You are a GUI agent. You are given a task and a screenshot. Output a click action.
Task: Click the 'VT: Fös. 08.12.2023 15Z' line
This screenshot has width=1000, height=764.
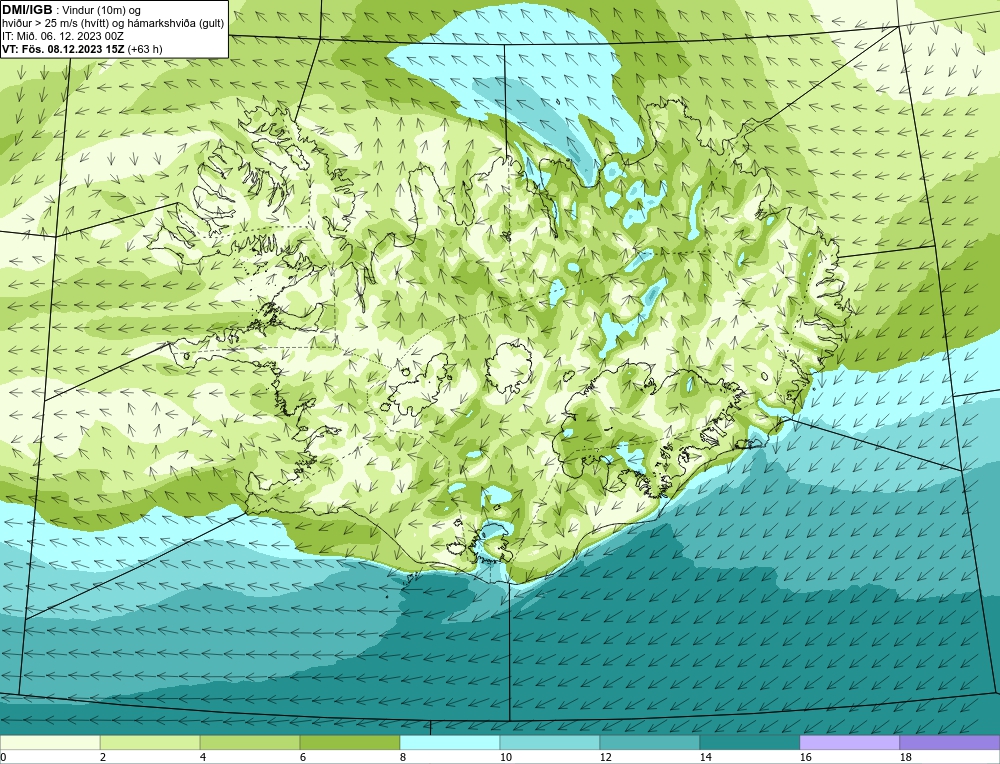(x=63, y=49)
